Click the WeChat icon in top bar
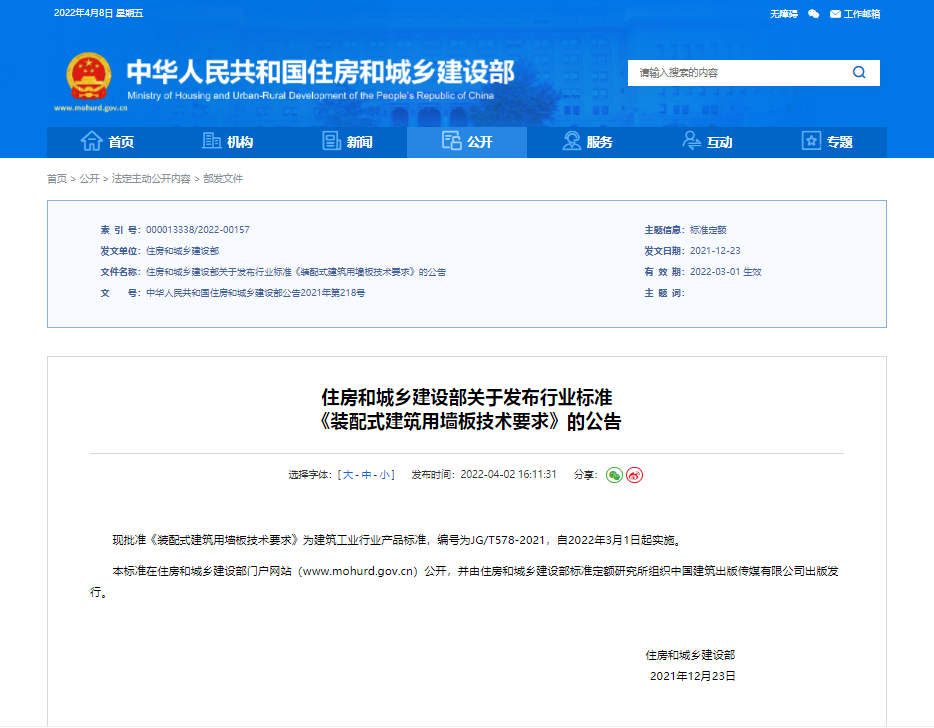This screenshot has height=728, width=934. [813, 14]
